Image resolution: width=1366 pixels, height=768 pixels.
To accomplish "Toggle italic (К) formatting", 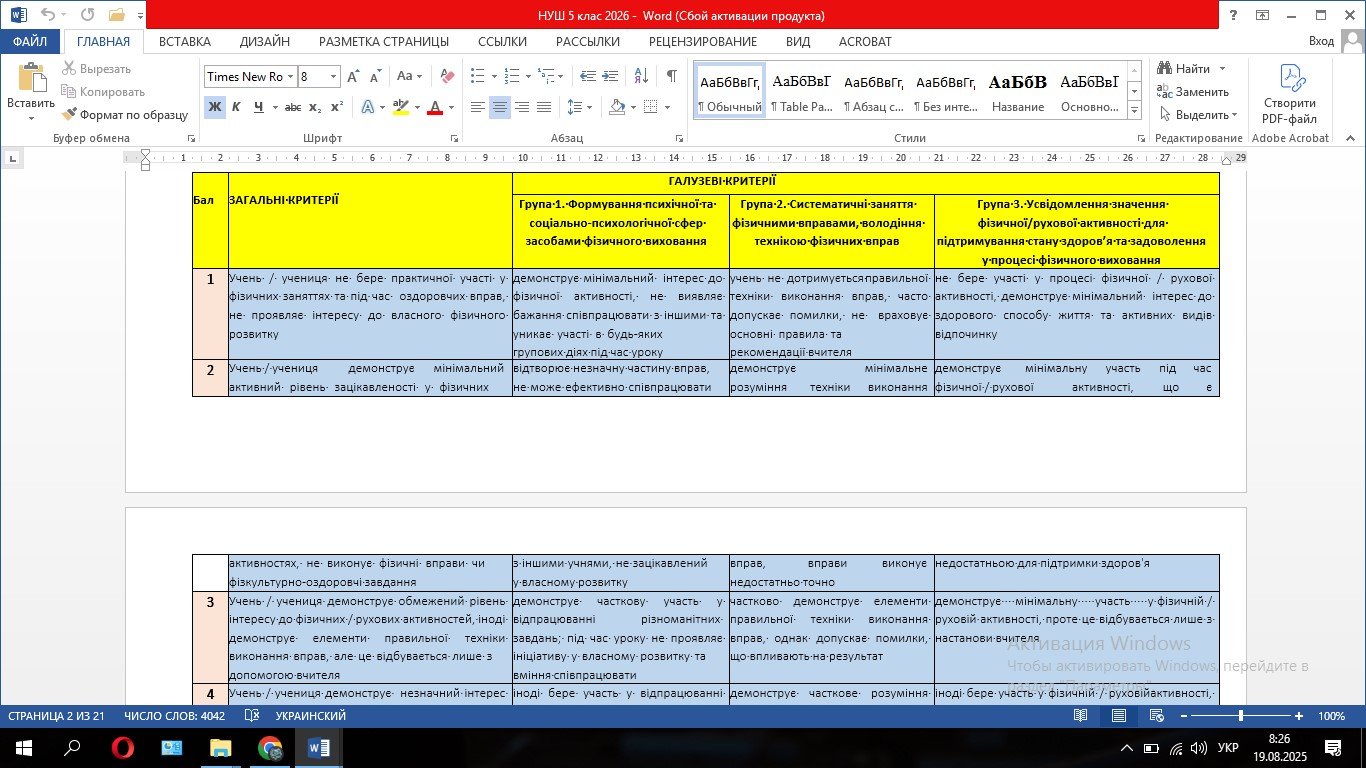I will (x=237, y=107).
